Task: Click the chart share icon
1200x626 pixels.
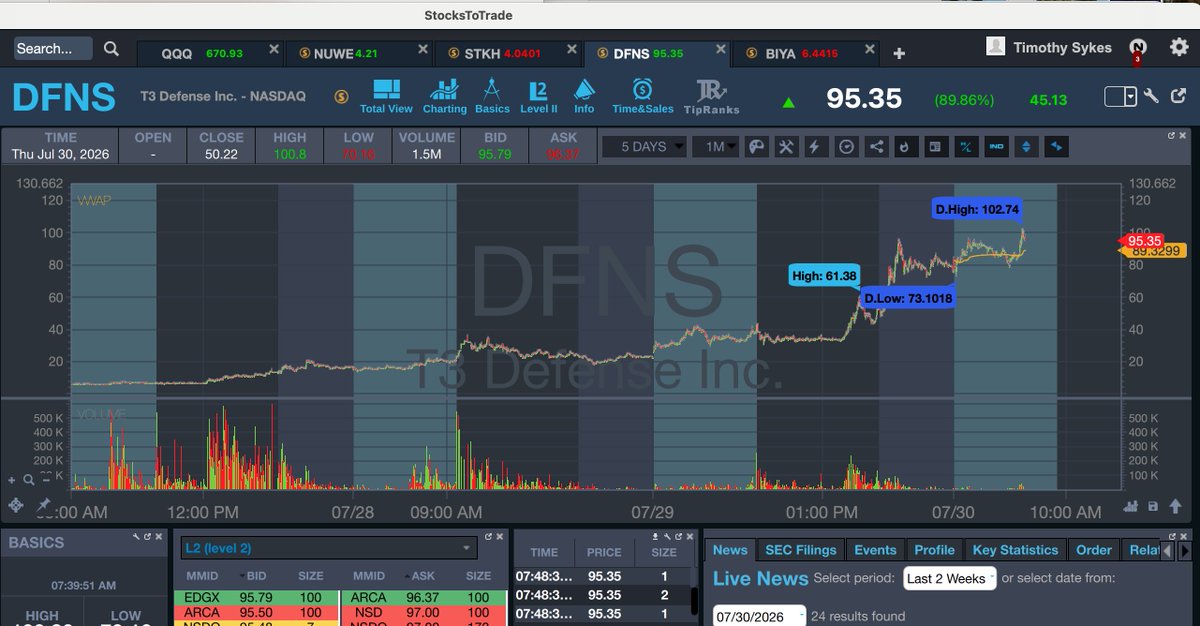Action: click(876, 147)
